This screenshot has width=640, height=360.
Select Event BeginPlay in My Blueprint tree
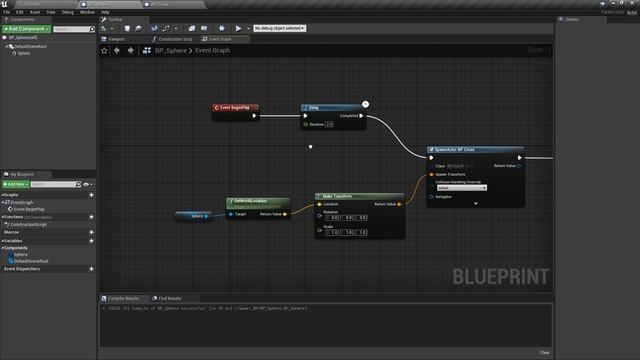click(x=29, y=209)
